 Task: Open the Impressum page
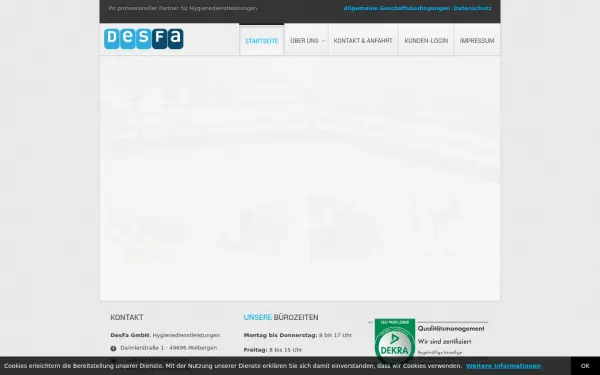tap(477, 41)
